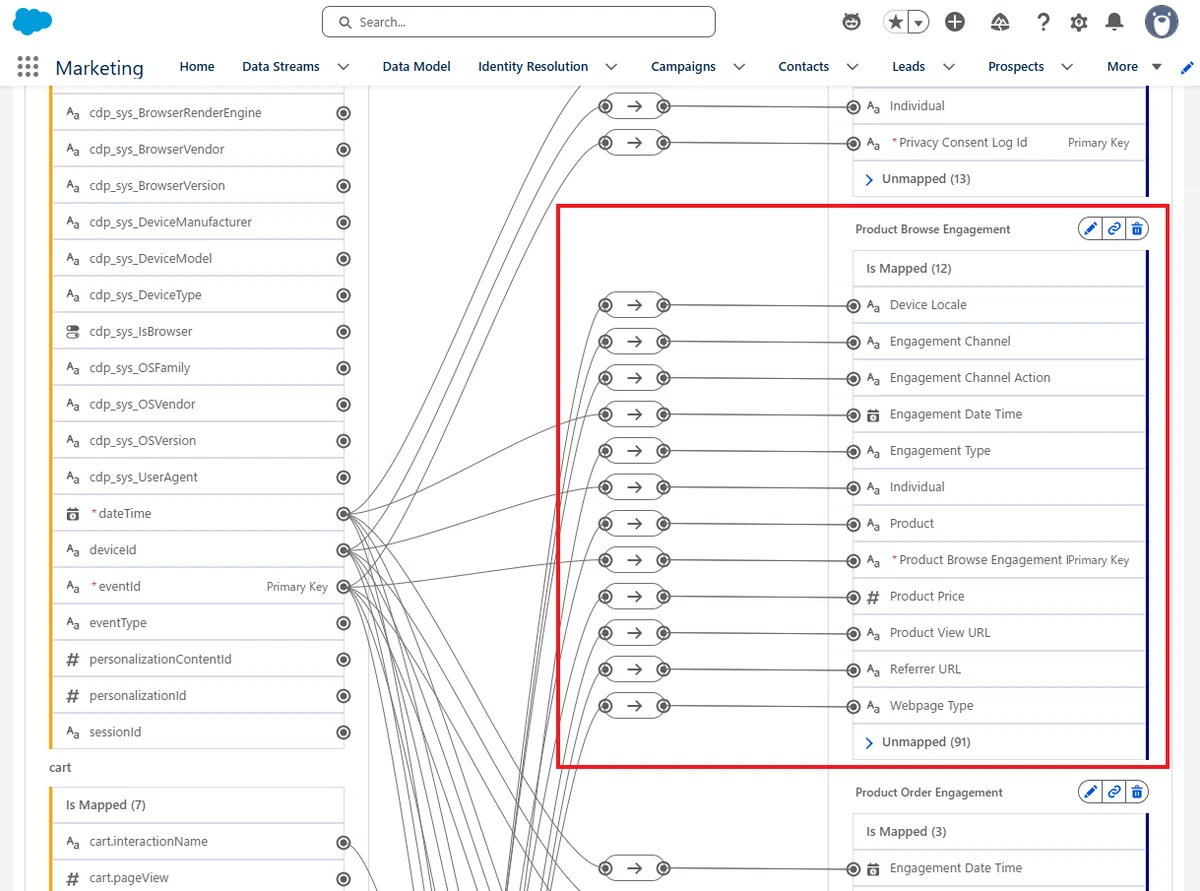The width and height of the screenshot is (1200, 891).
Task: Select connector dot for sessionId field
Action: 343,732
